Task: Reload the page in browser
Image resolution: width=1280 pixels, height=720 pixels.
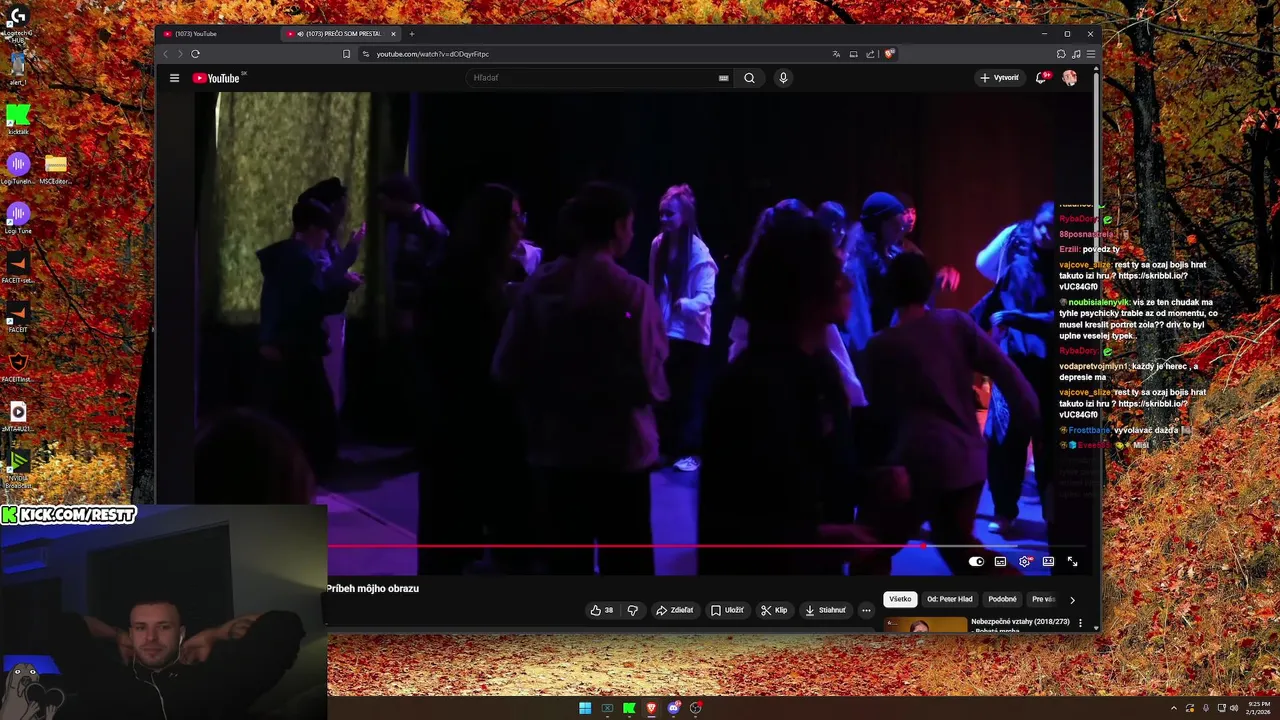Action: pyautogui.click(x=195, y=54)
